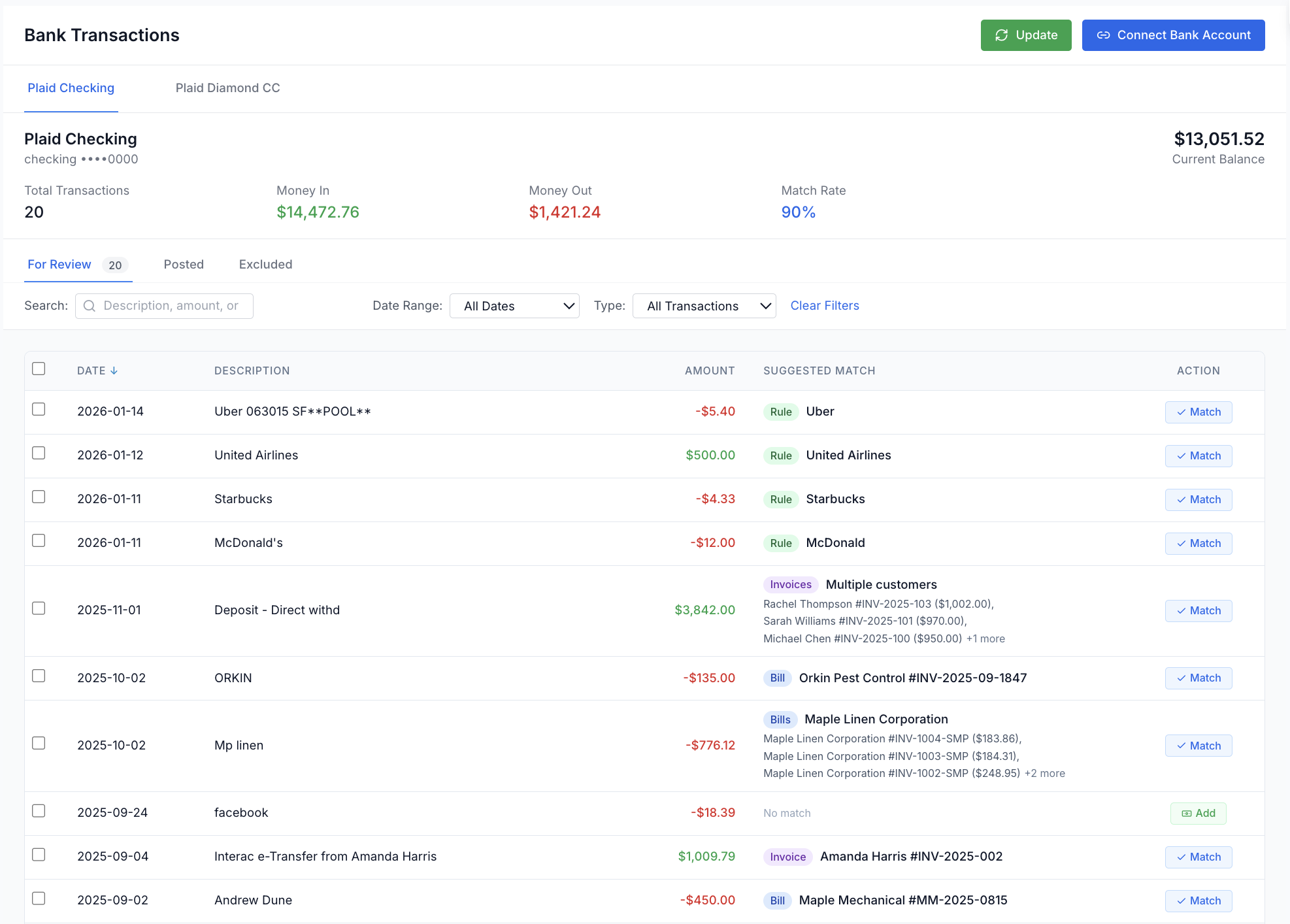
Task: Open the Type dropdown showing All Transactions
Action: [x=704, y=305]
